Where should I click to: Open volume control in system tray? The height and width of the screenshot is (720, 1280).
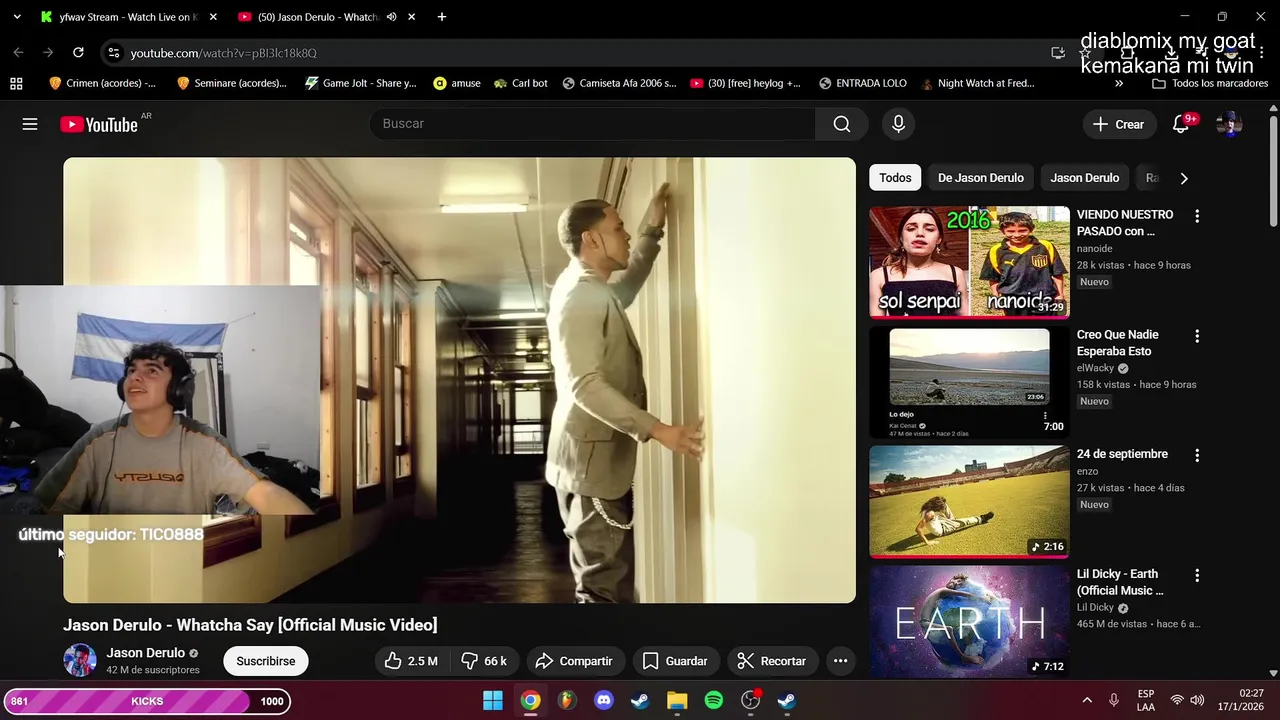[x=1197, y=701]
